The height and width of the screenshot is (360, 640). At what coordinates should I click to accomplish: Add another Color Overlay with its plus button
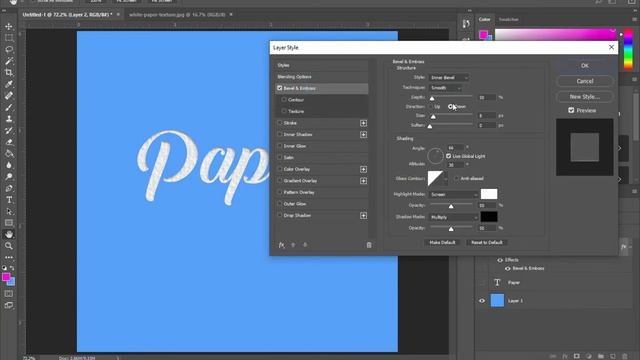point(363,169)
